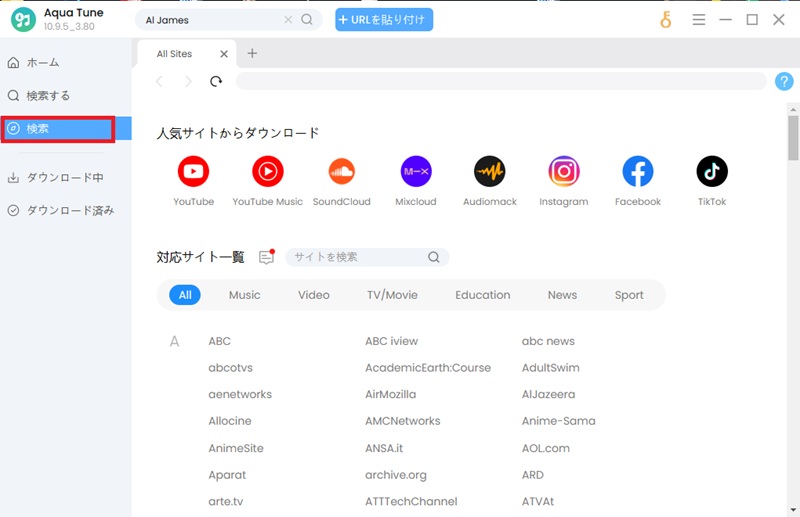Viewport: 800px width, 517px height.
Task: Select the Education category filter
Action: point(483,295)
